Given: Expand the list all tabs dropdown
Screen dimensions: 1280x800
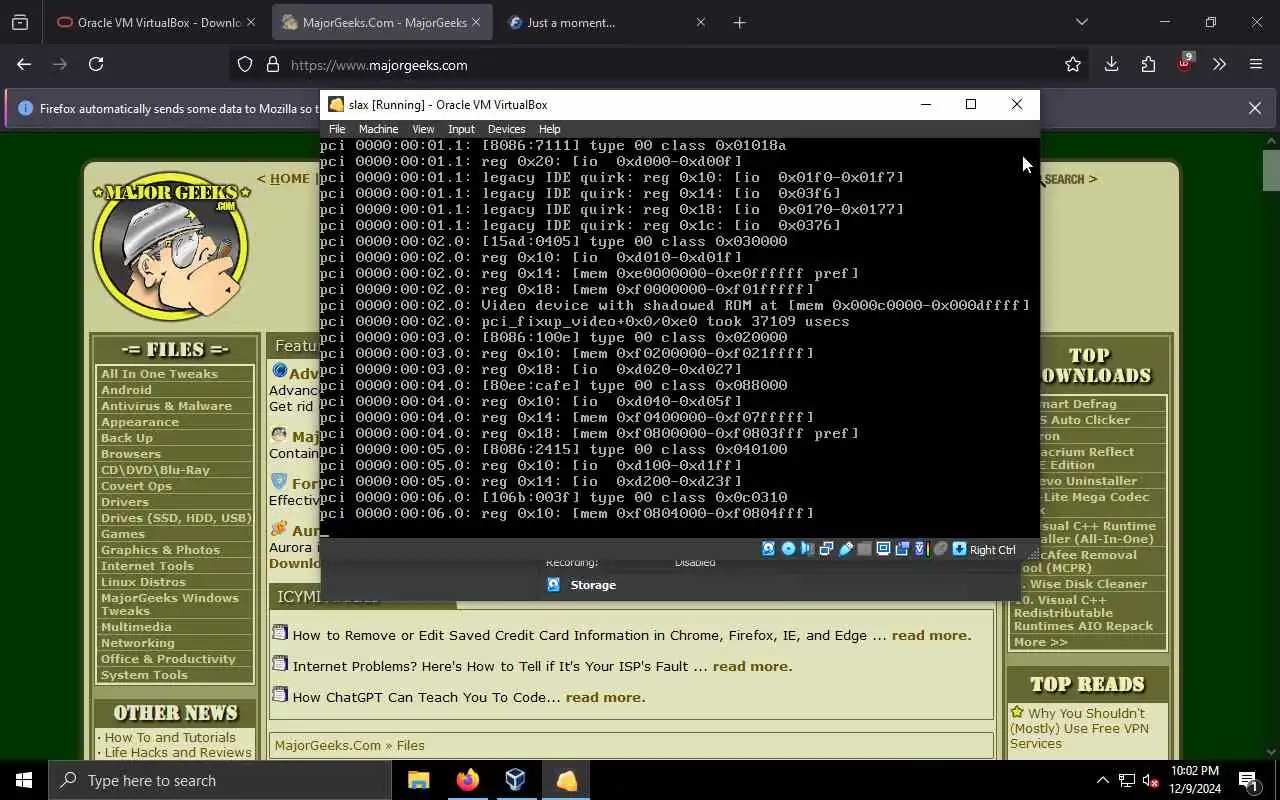Looking at the screenshot, I should 1081,22.
